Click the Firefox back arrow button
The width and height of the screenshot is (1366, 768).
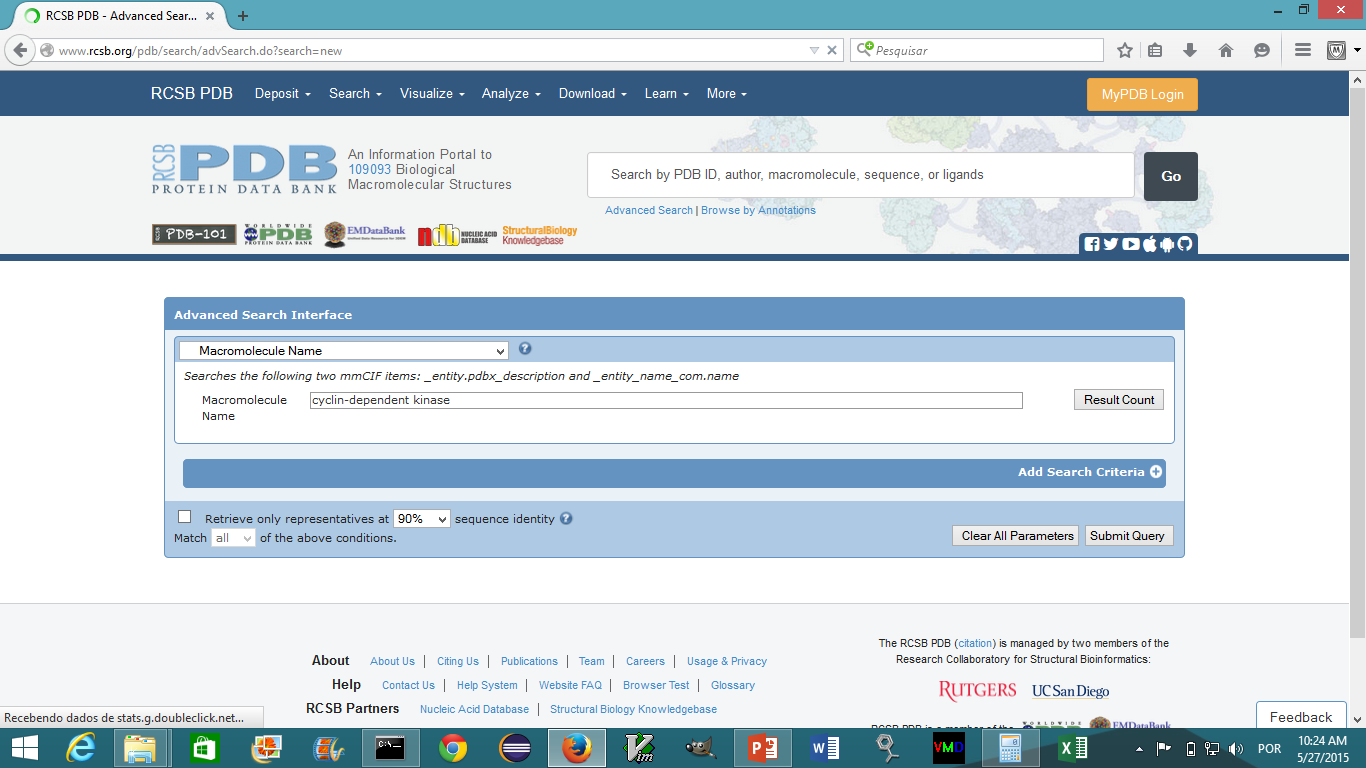click(x=20, y=50)
